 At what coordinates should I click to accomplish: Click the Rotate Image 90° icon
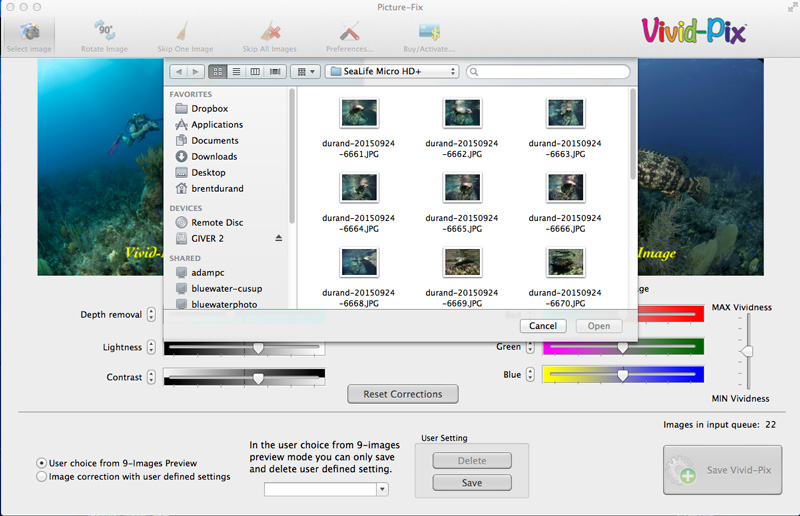pyautogui.click(x=104, y=31)
